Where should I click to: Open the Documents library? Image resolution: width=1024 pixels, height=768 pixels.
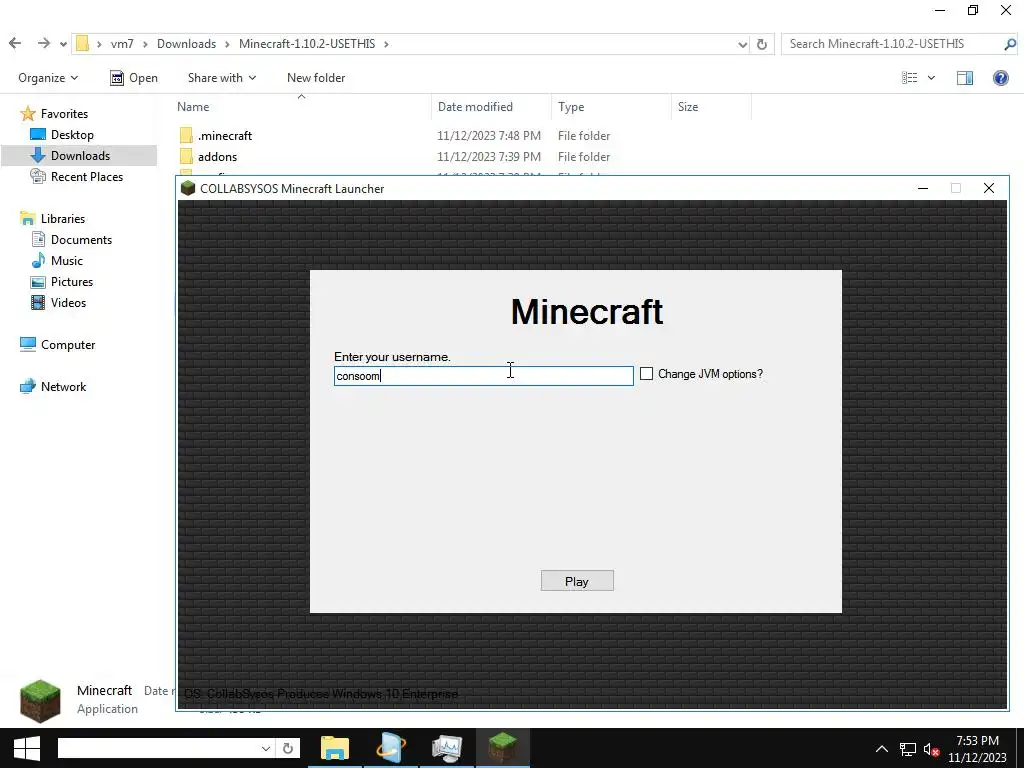point(81,240)
